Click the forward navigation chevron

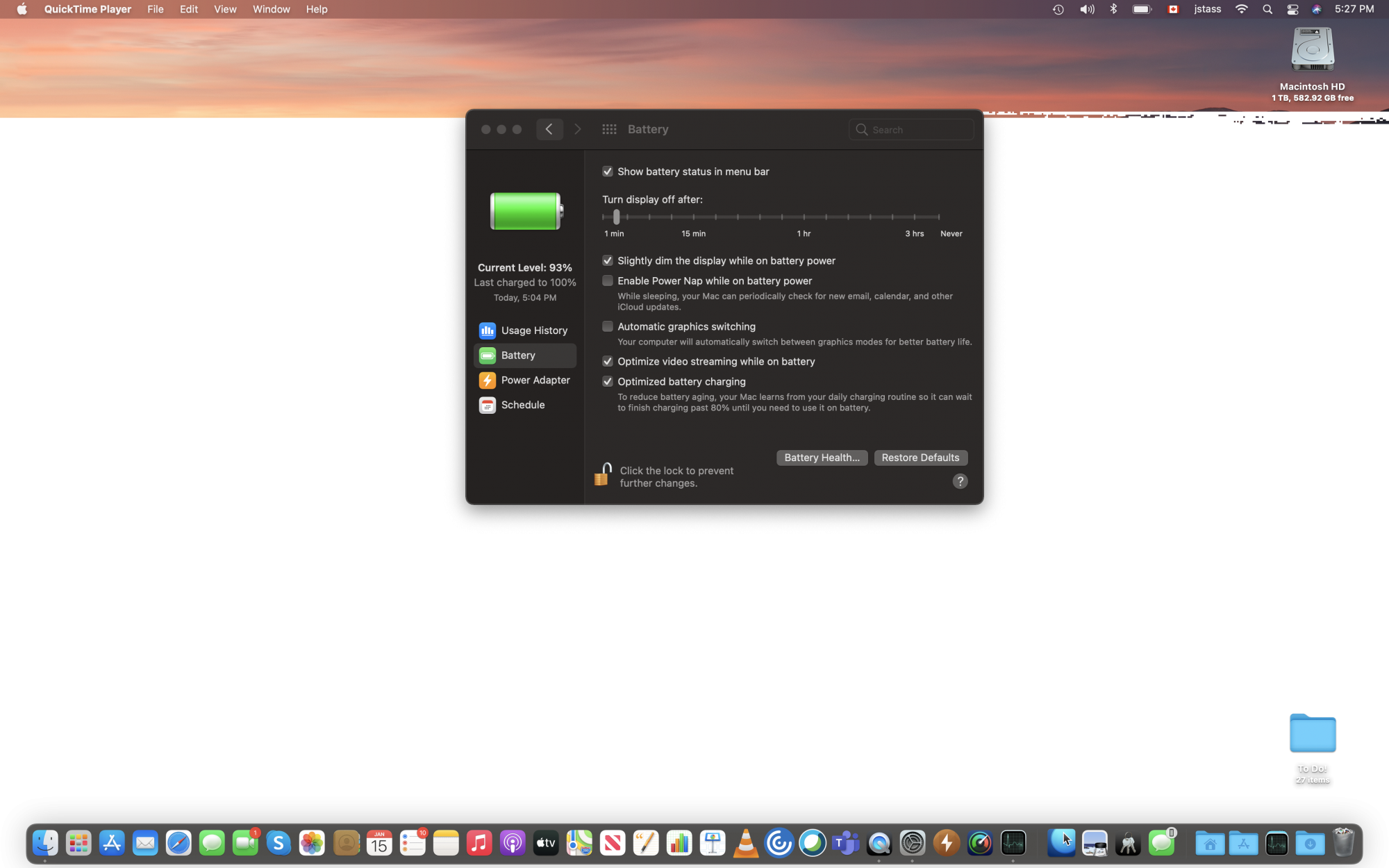click(577, 129)
